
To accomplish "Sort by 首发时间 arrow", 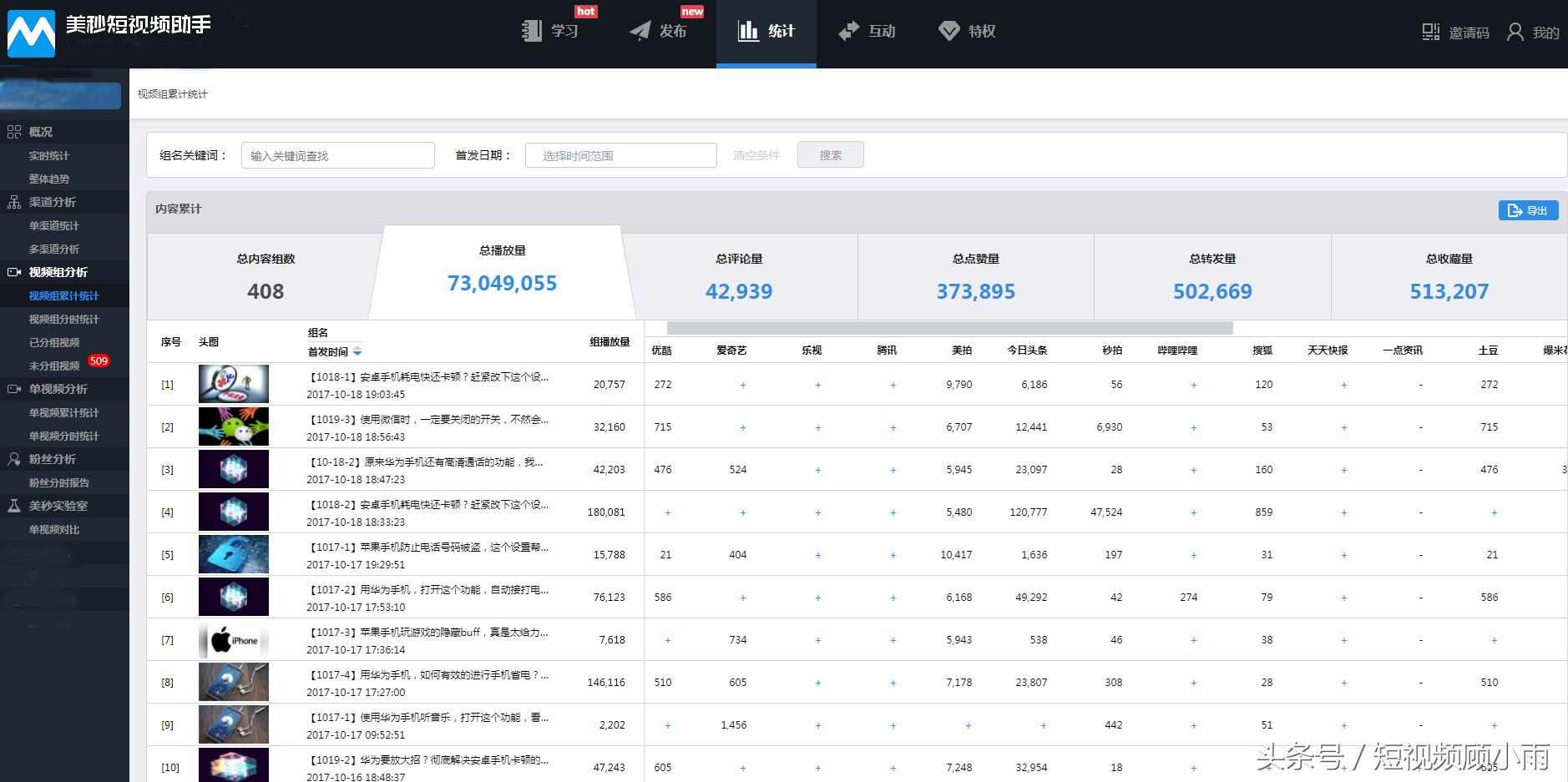I will point(357,352).
